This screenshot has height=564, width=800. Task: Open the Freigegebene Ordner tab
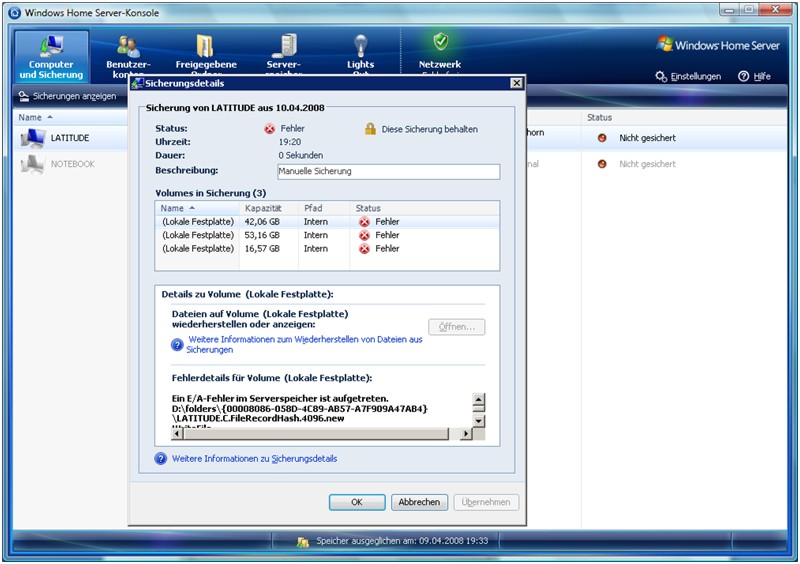pyautogui.click(x=206, y=56)
